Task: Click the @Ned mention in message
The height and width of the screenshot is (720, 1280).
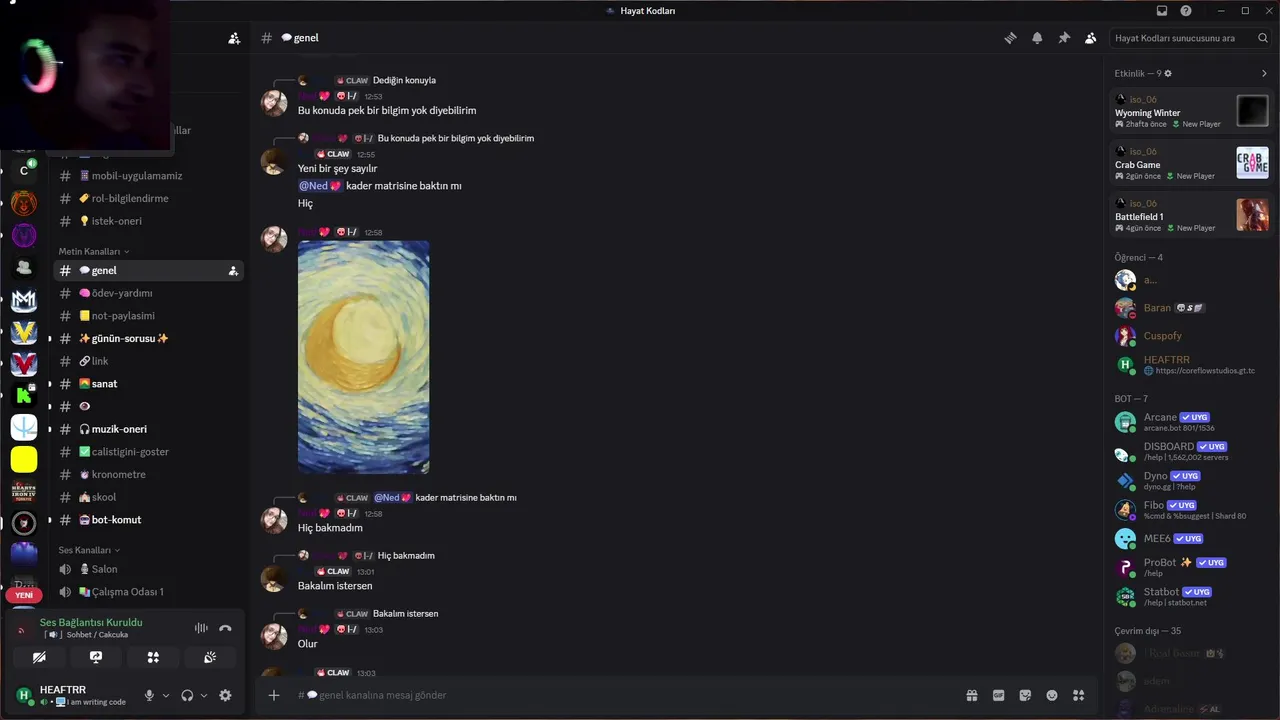Action: pos(320,186)
